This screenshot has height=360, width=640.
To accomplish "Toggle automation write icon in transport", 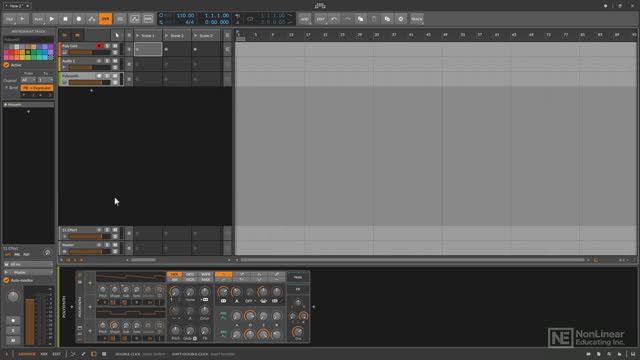I will 92,19.
